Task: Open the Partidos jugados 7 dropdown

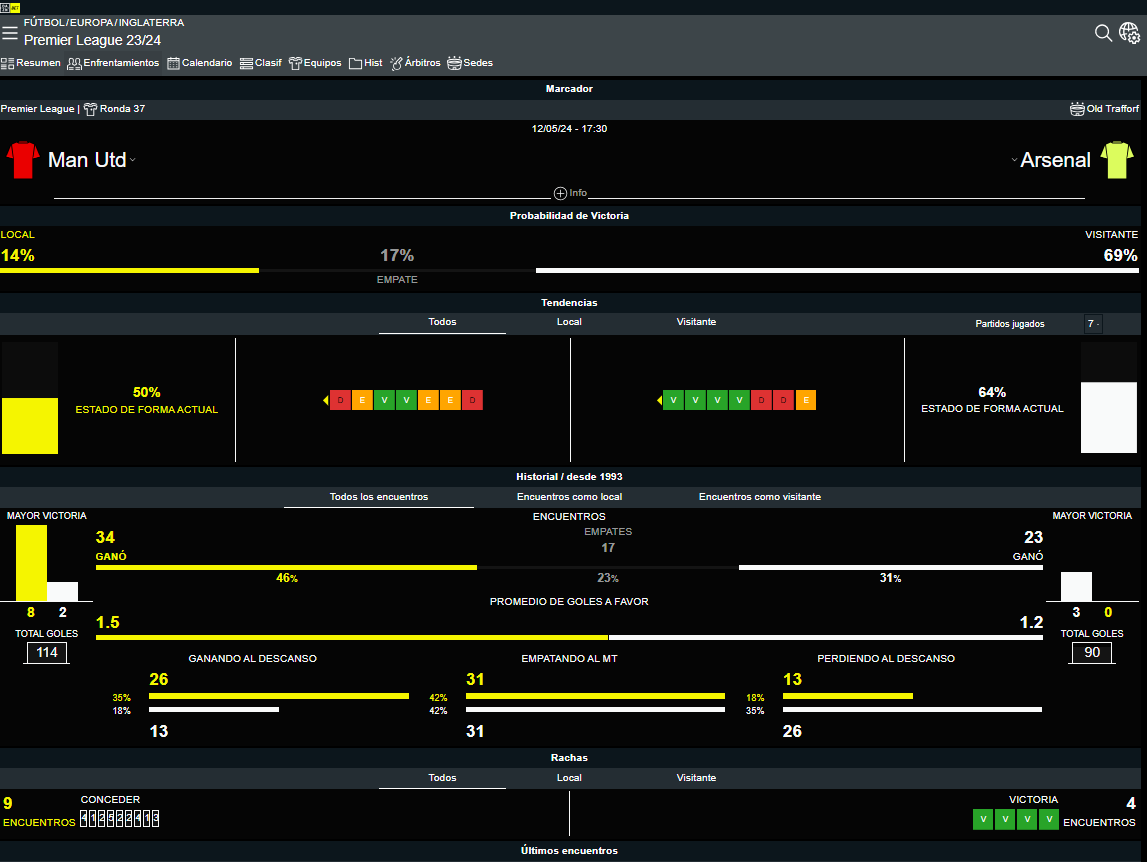Action: click(x=1093, y=324)
